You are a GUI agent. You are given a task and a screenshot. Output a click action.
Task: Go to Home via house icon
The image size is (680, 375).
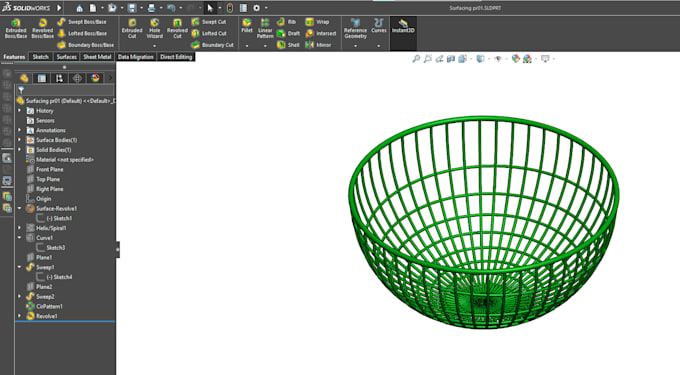(x=79, y=8)
